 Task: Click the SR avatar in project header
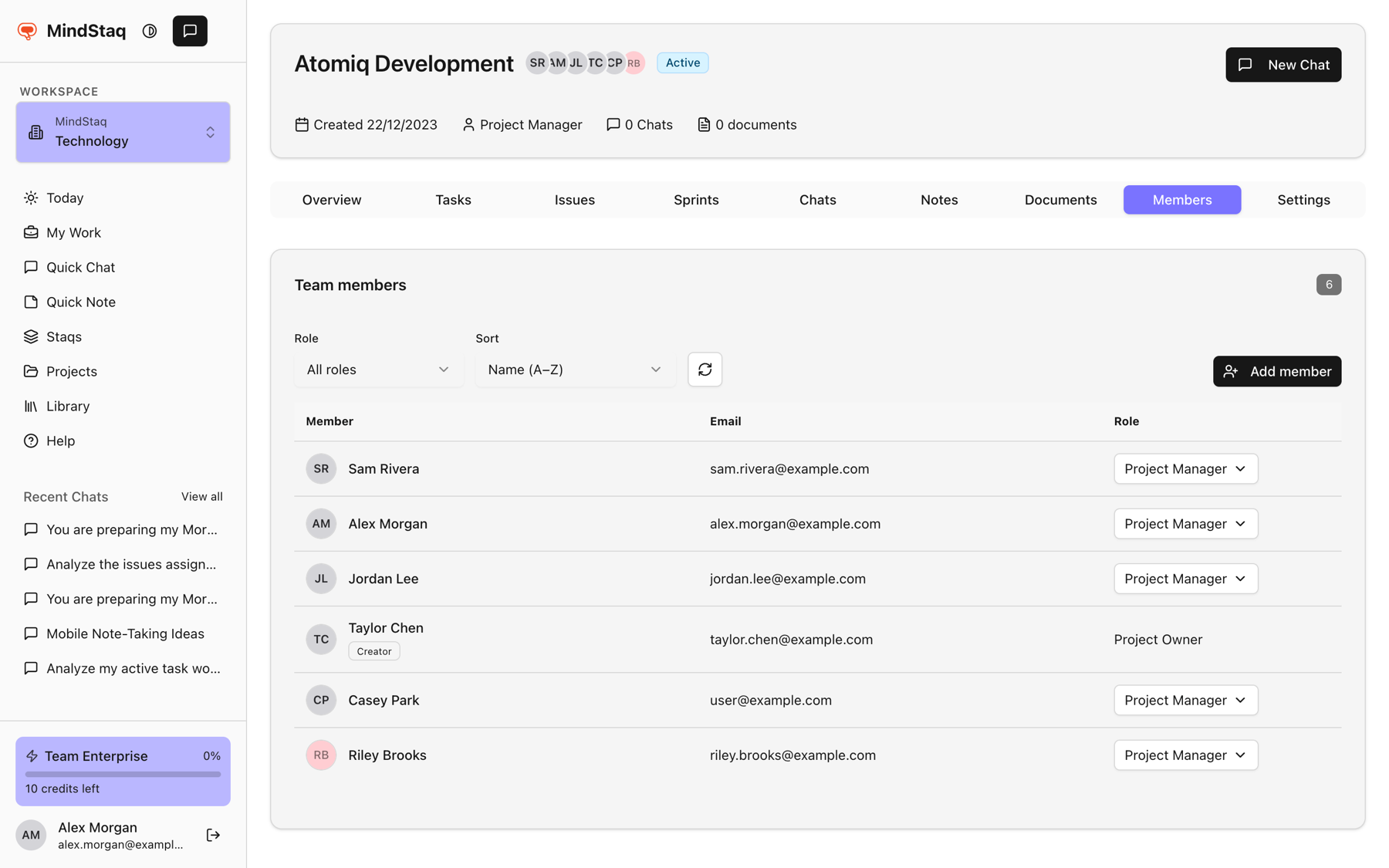click(536, 63)
